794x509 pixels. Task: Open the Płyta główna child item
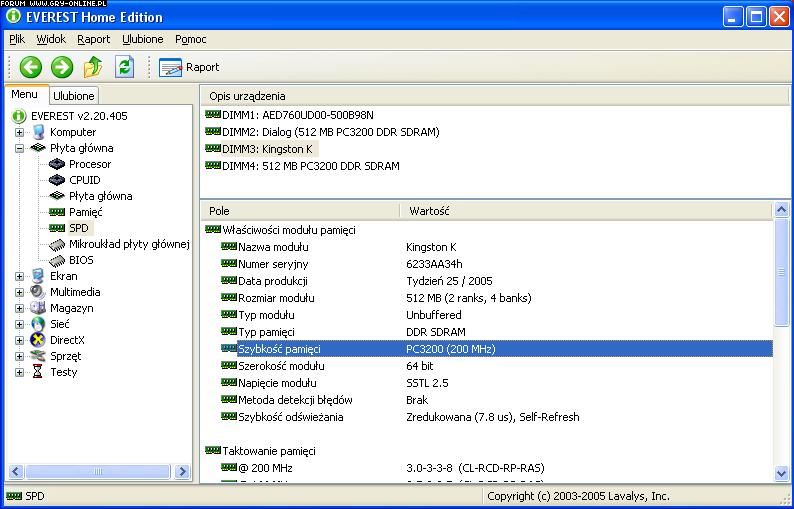(100, 196)
